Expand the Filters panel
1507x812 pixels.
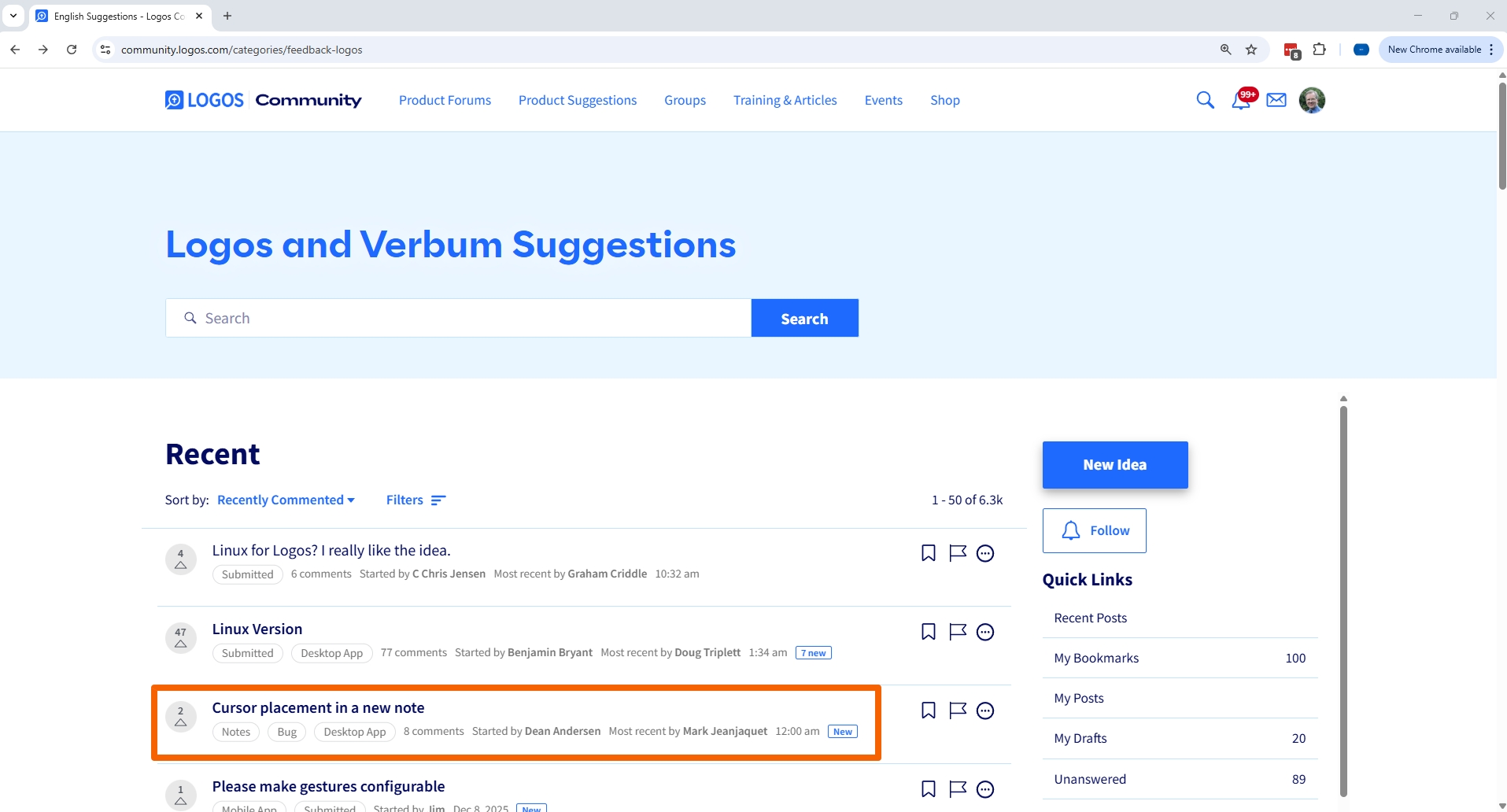(416, 500)
